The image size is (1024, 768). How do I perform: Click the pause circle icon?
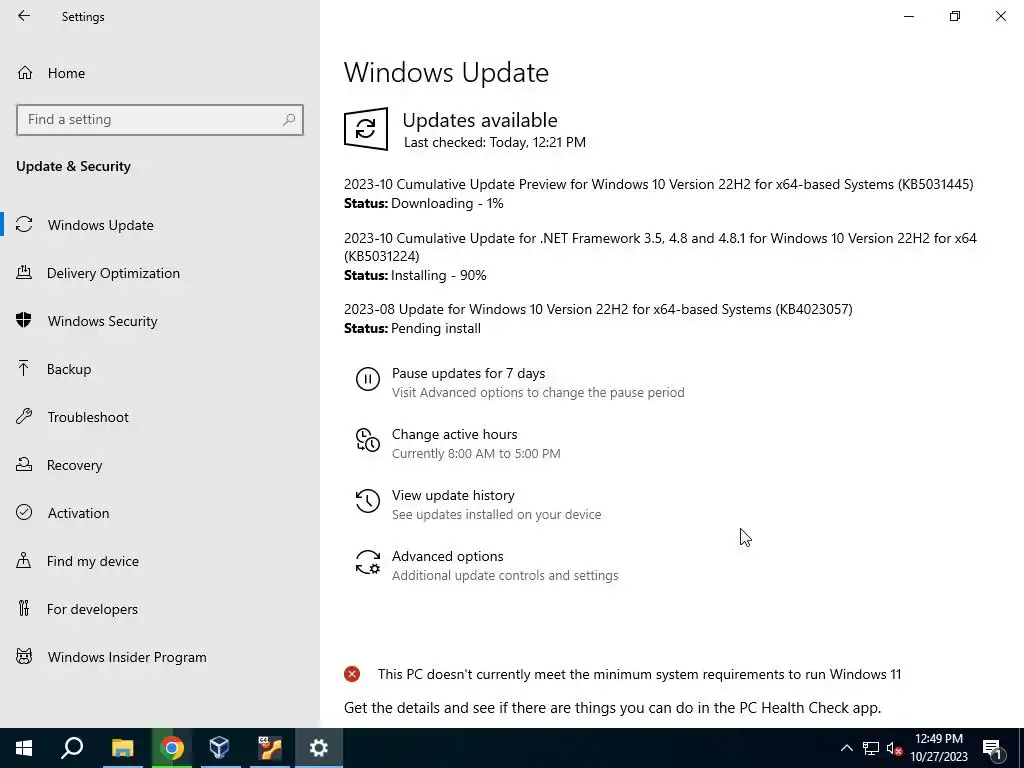tap(368, 379)
